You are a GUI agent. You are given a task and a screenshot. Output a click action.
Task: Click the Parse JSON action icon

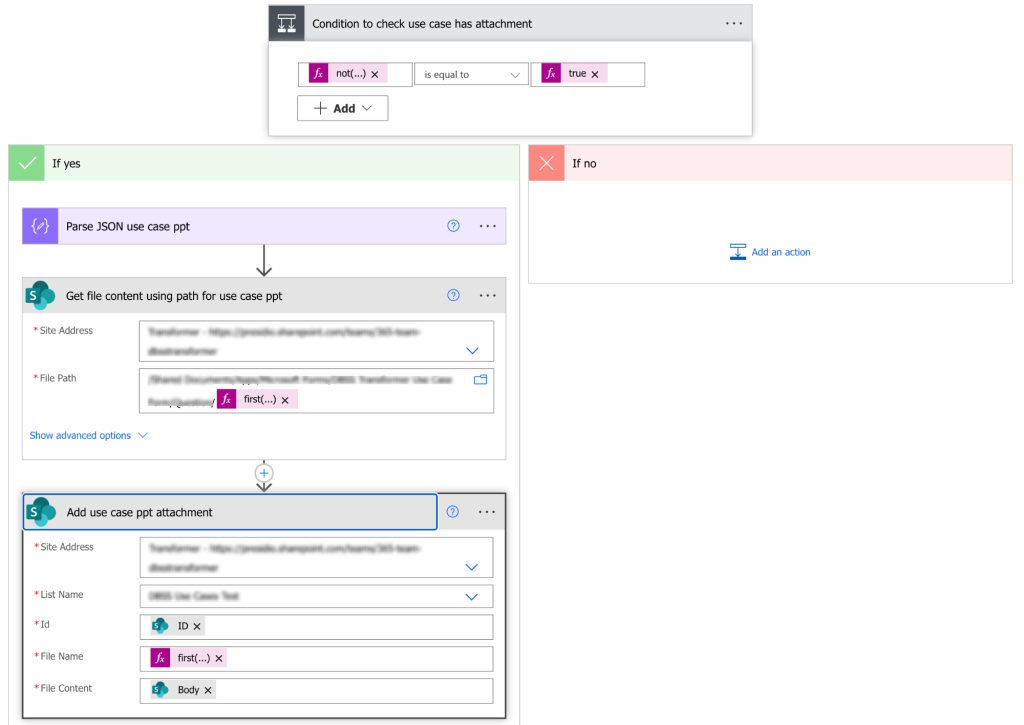click(39, 225)
